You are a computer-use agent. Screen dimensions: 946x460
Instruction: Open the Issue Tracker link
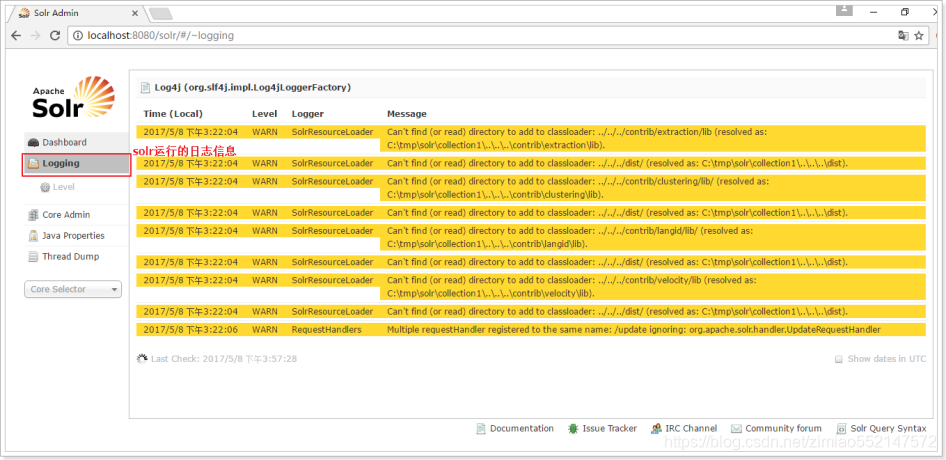(x=609, y=429)
